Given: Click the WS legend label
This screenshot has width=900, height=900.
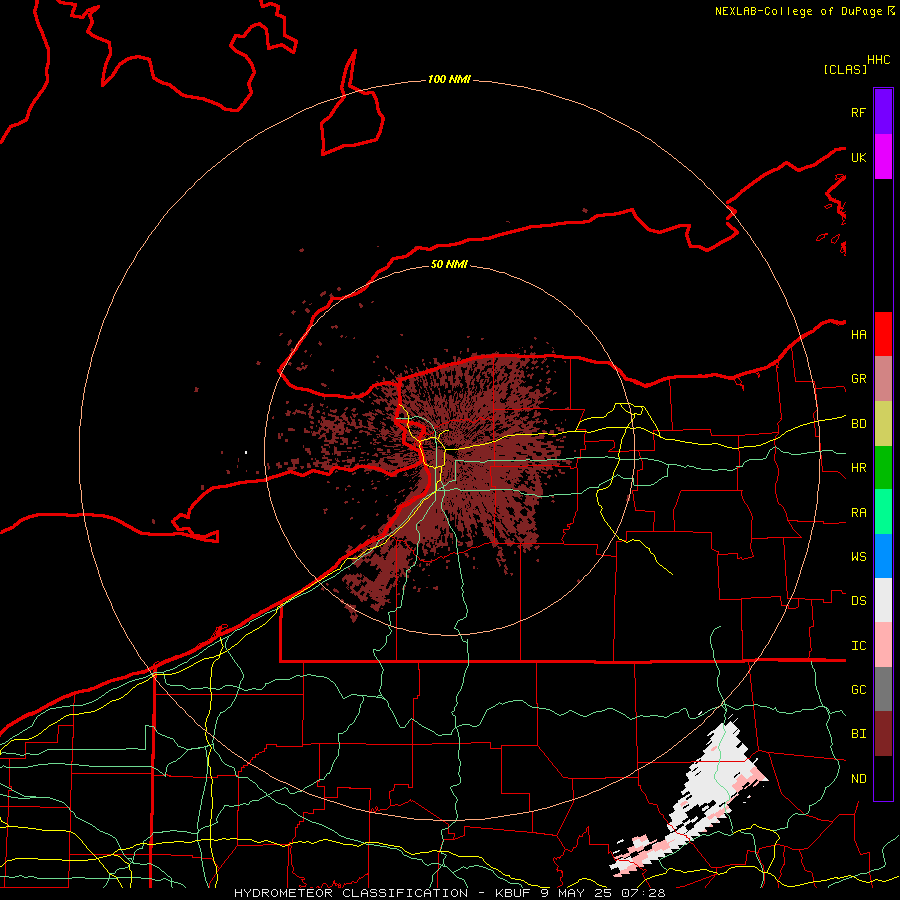Looking at the screenshot, I should tap(858, 556).
